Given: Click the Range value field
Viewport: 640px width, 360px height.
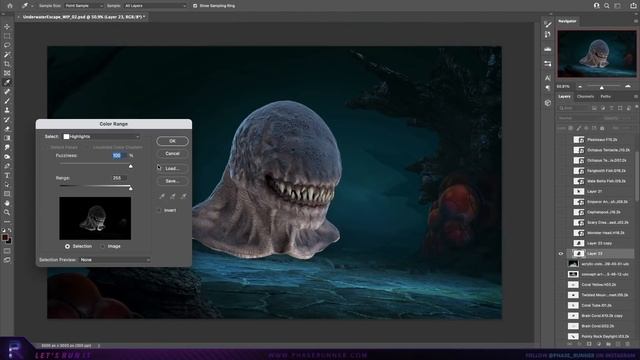Looking at the screenshot, I should (119, 178).
